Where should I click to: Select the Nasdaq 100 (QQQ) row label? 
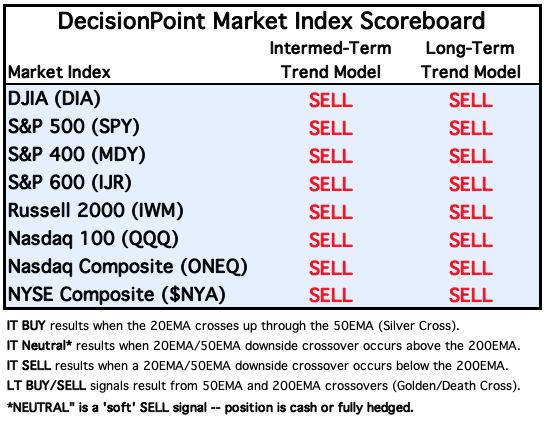point(93,239)
